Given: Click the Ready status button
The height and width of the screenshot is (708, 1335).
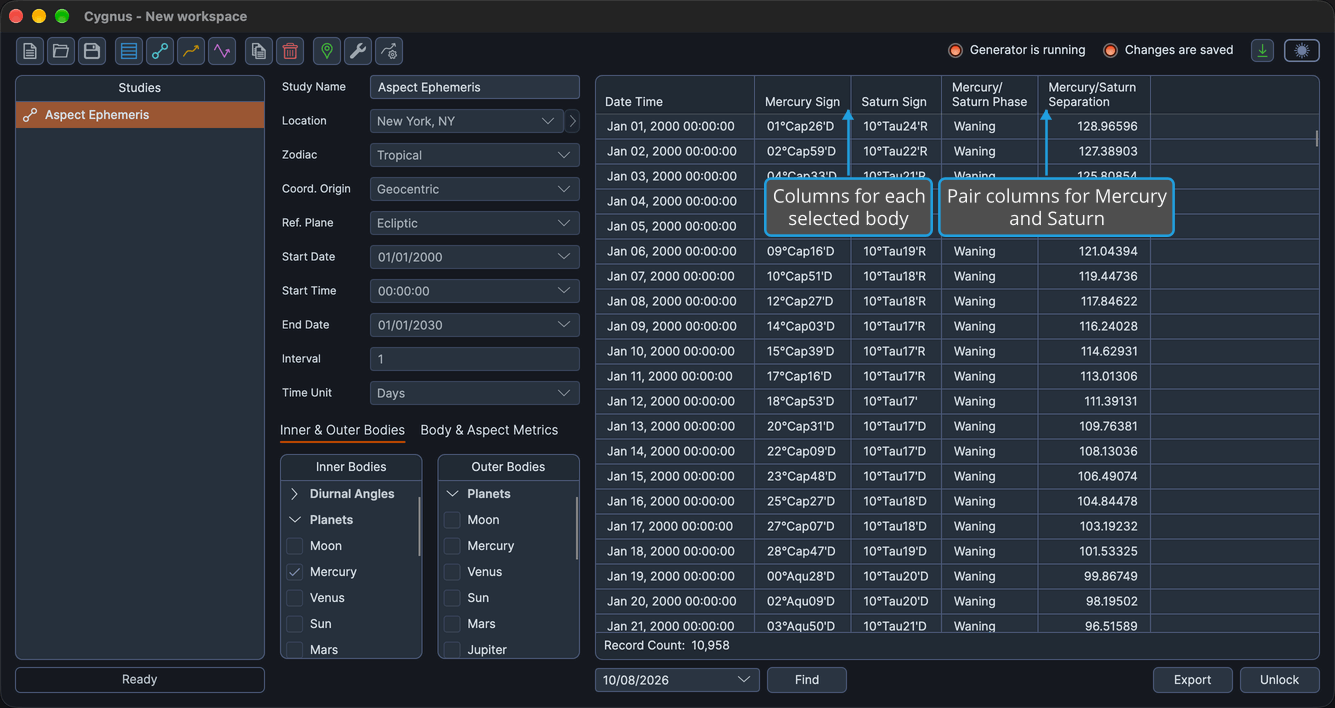Looking at the screenshot, I should pos(140,680).
